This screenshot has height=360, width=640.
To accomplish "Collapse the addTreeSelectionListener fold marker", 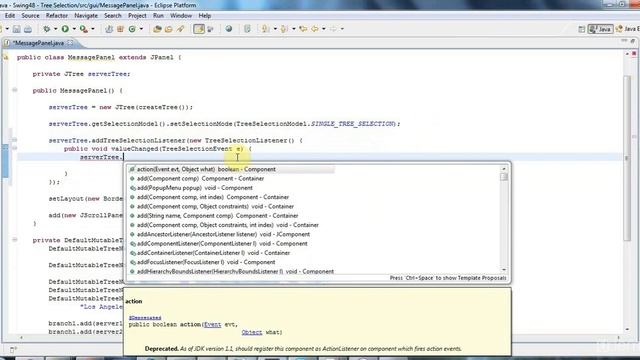I will 15,140.
